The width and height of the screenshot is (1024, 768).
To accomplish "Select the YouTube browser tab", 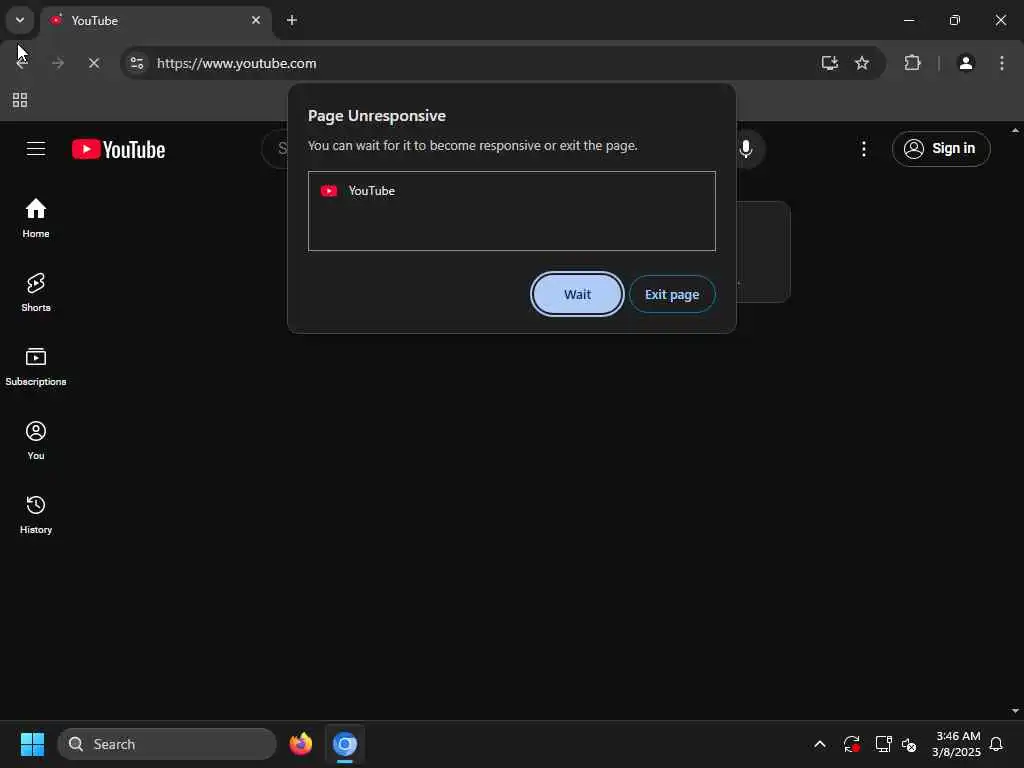I will pyautogui.click(x=157, y=21).
